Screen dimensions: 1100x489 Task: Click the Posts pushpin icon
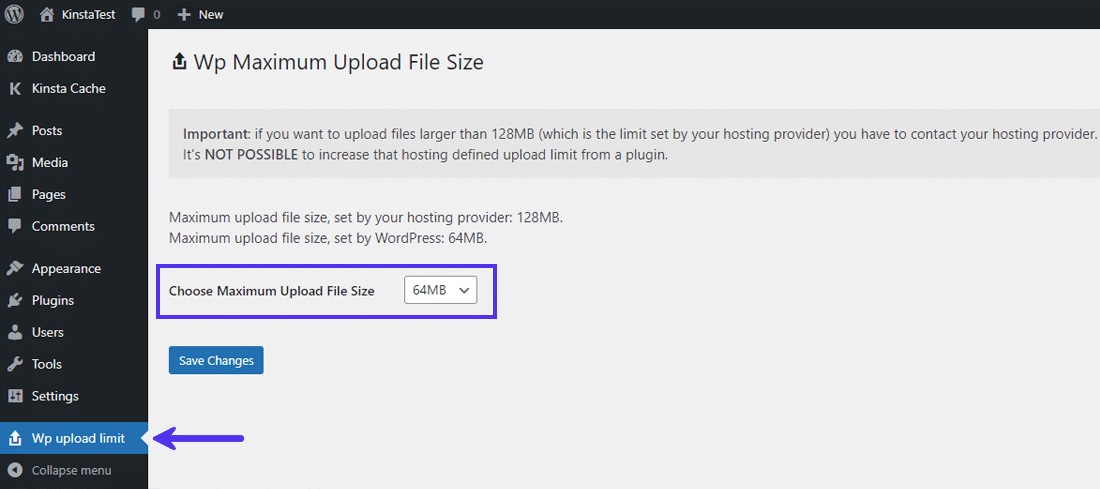click(x=15, y=131)
